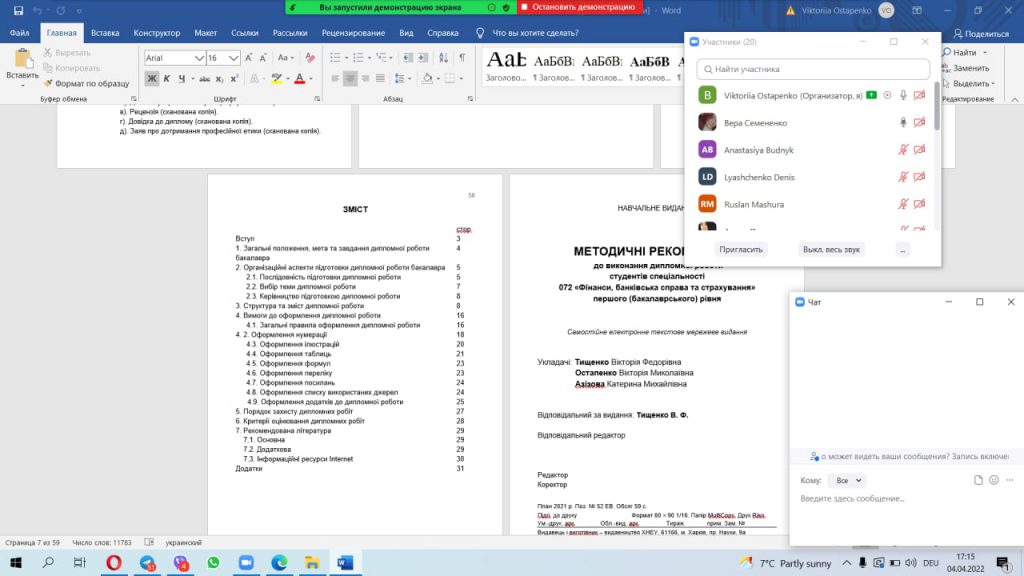Decrease paragraph indent
This screenshot has width=1024, height=576.
(x=408, y=57)
